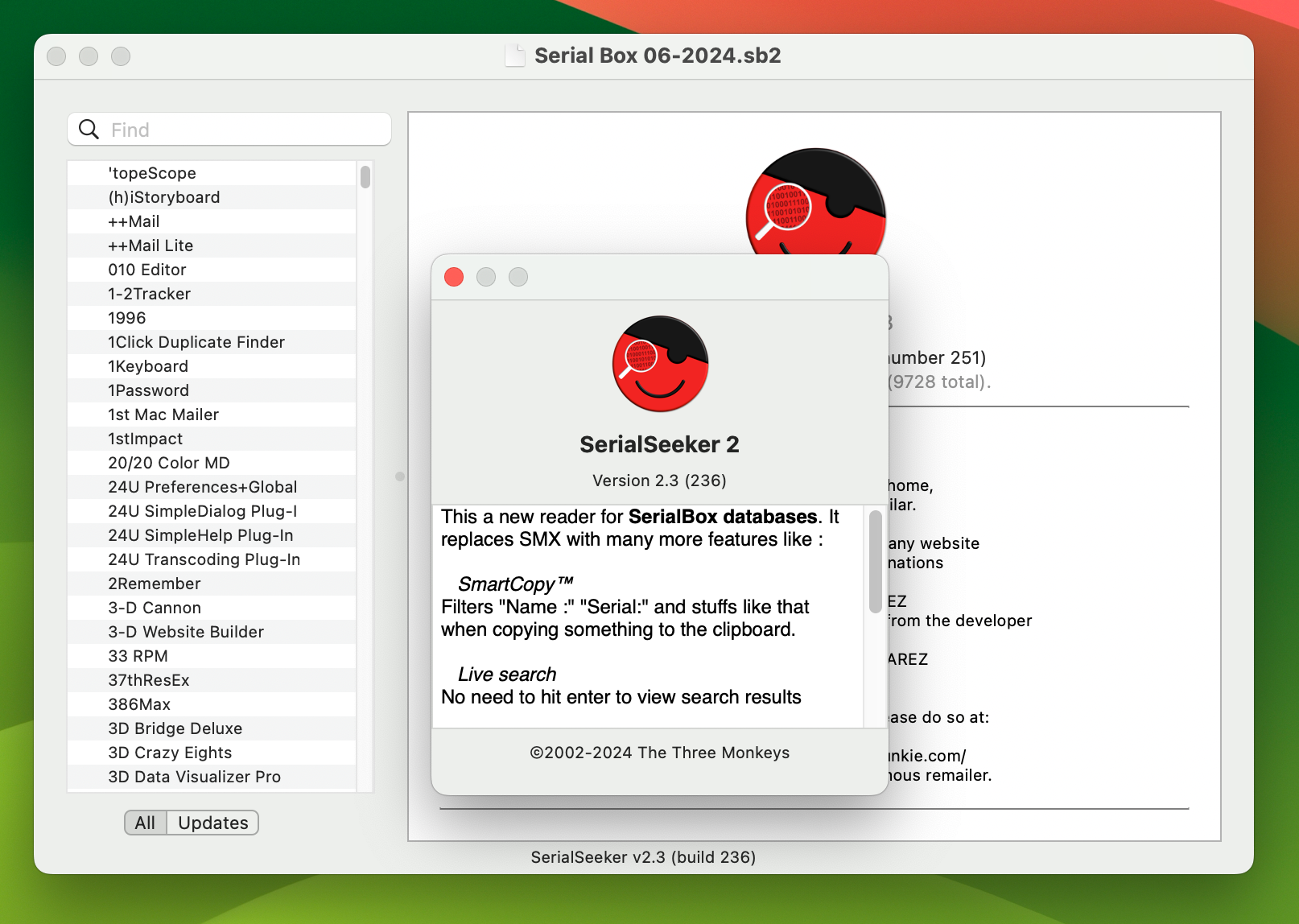Click the copyright The Three Monkeys text
Viewport: 1299px width, 924px height.
659,753
